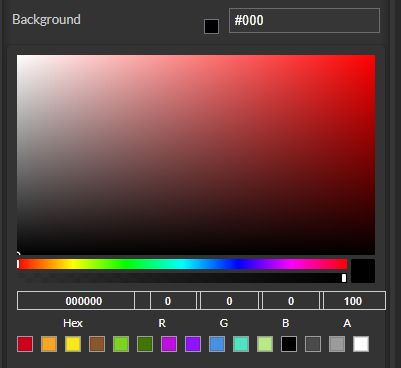Select the magenta preset swatch

pos(169,344)
